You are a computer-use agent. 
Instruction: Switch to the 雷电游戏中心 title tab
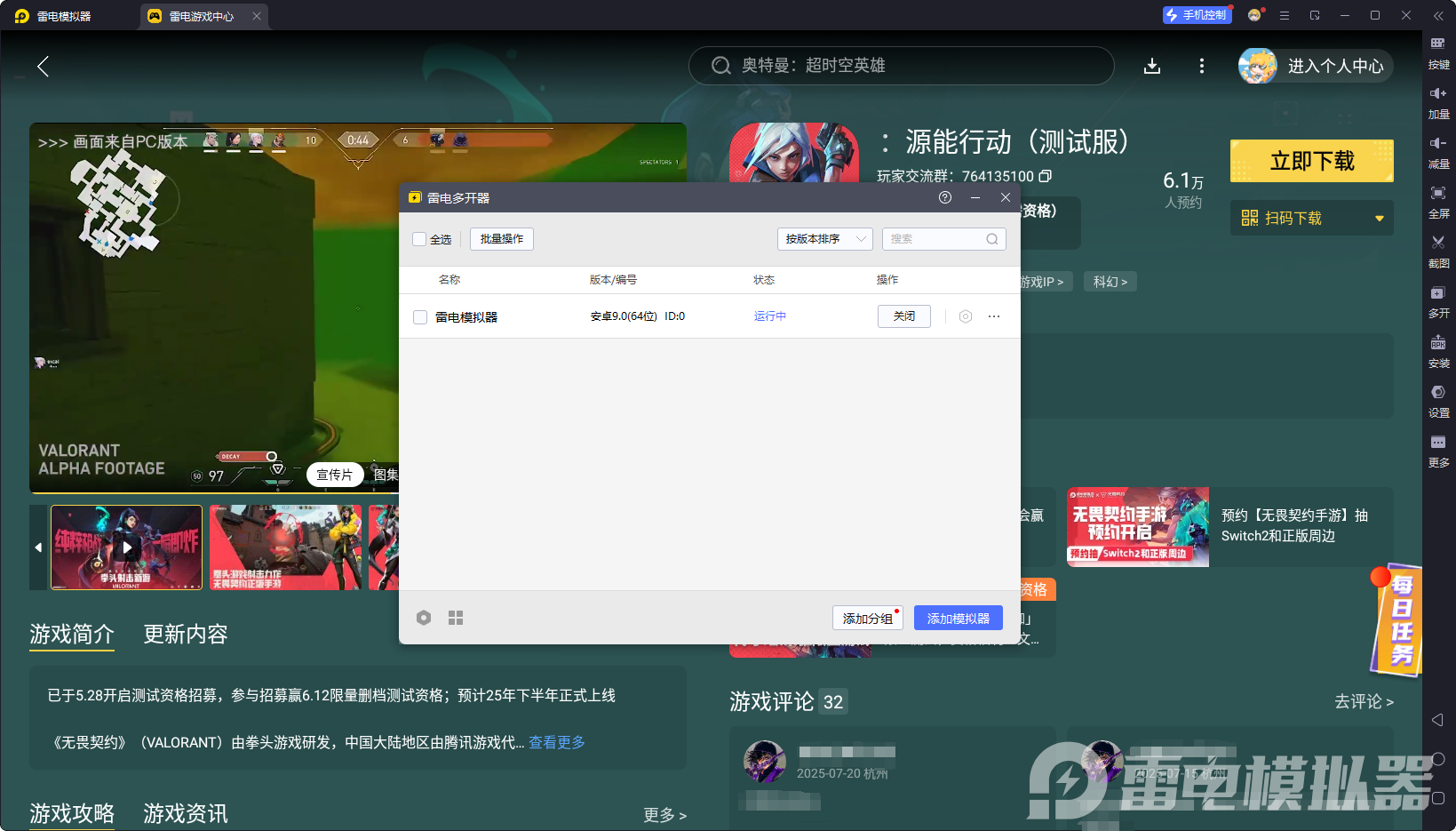pos(203,16)
